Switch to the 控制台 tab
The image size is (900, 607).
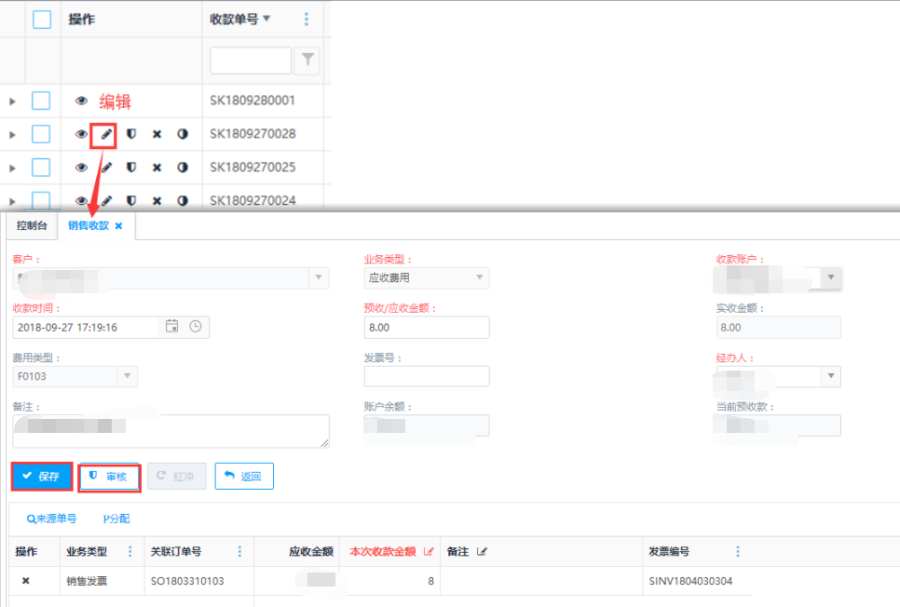pyautogui.click(x=31, y=226)
